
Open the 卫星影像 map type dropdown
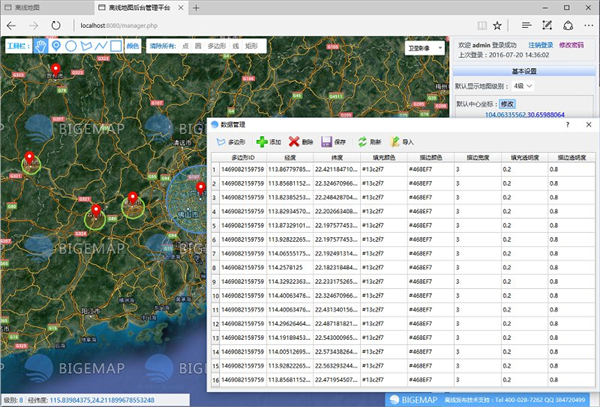pyautogui.click(x=427, y=47)
